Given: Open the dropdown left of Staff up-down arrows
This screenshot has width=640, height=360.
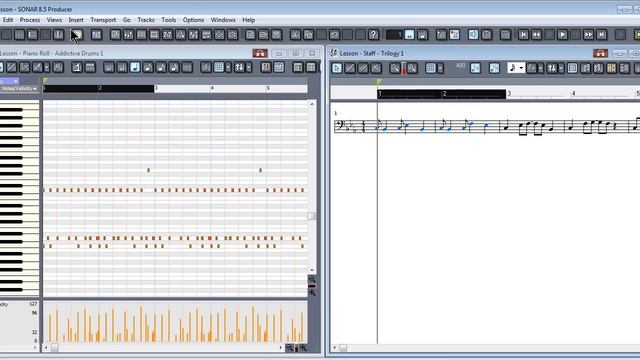Looking at the screenshot, I should [540, 68].
